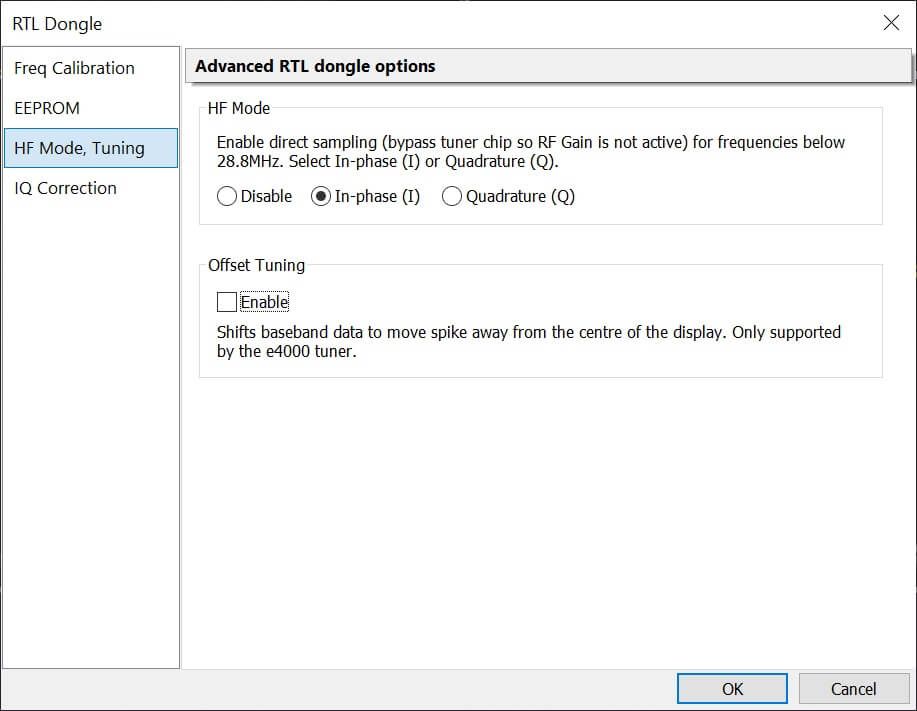Tick the Offset Tuning Enable checkbox

(227, 302)
